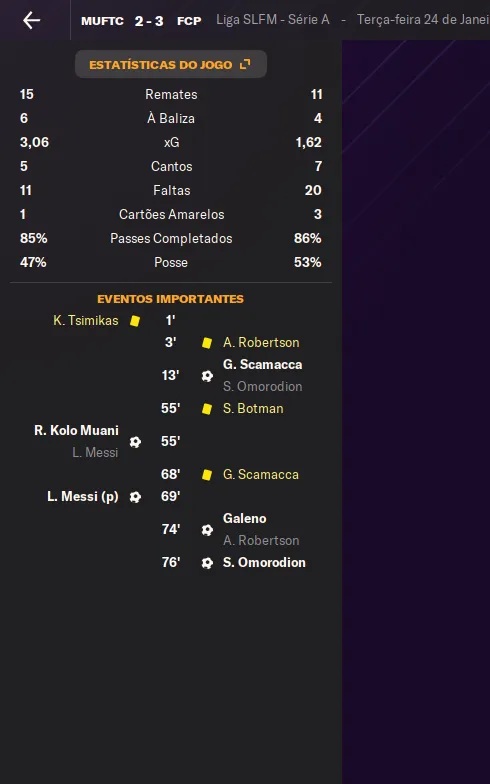Open Estatísticas do Jogo button

tap(170, 64)
